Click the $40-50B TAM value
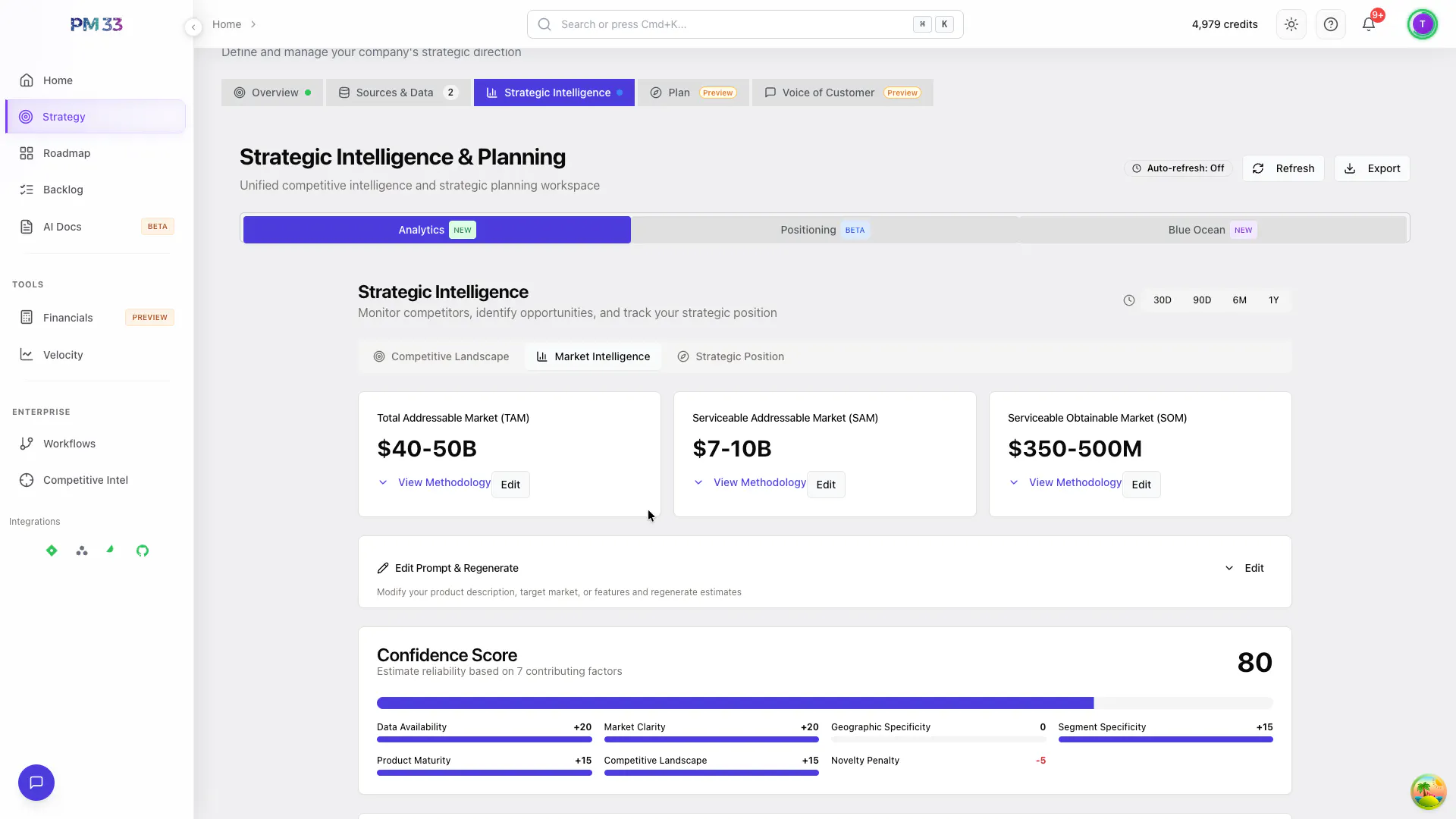 point(427,448)
